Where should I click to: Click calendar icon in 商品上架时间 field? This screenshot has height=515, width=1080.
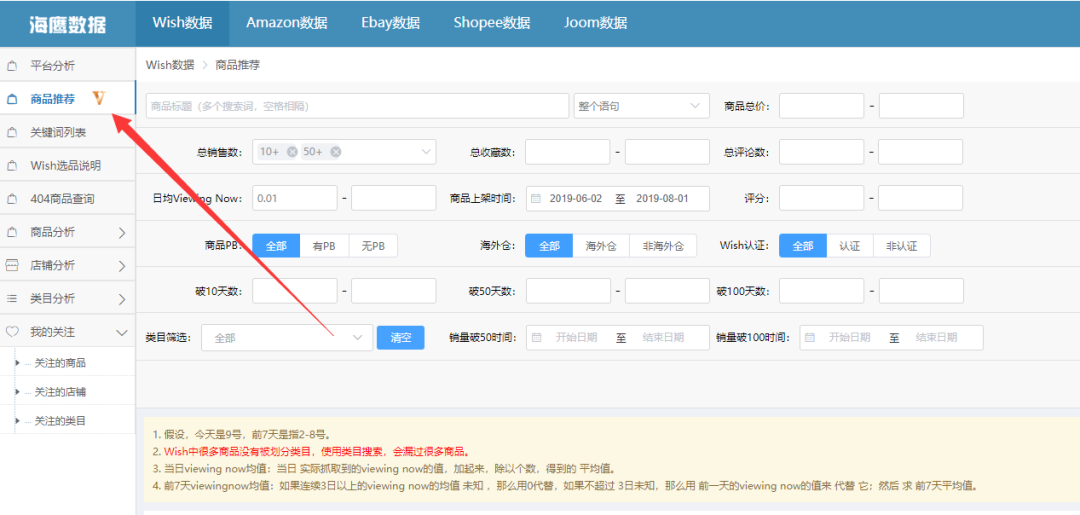click(x=536, y=198)
